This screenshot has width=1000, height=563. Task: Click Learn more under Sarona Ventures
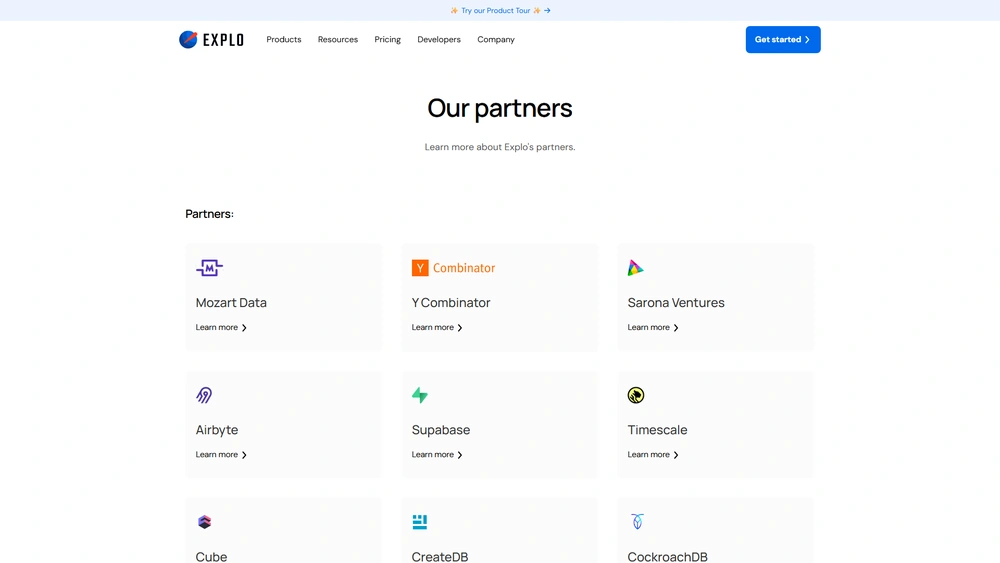(x=653, y=328)
